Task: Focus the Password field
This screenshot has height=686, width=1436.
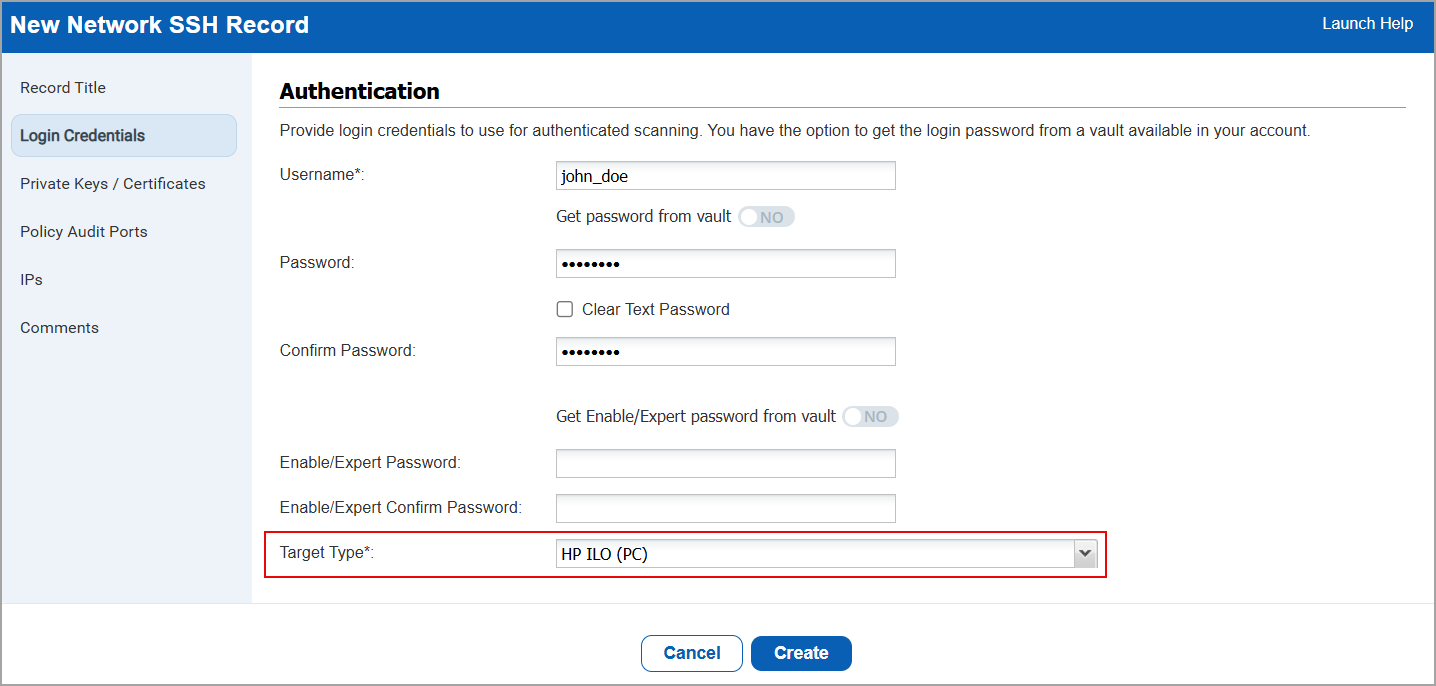Action: tap(725, 264)
